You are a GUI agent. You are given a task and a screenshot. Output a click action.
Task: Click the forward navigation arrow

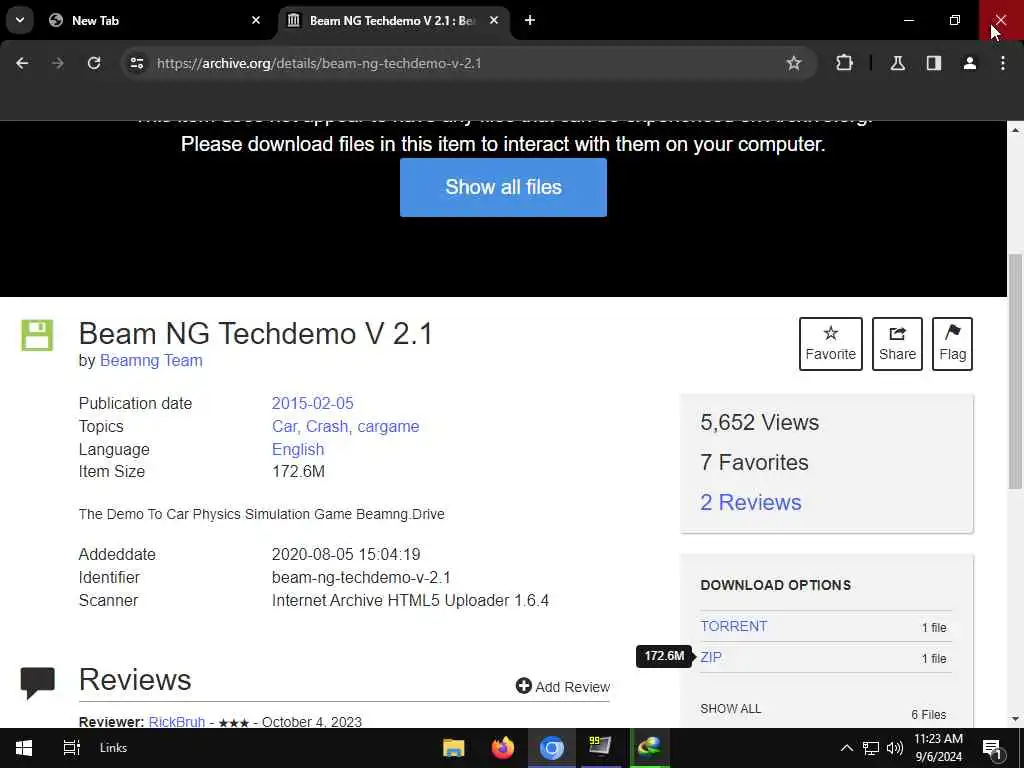click(x=57, y=63)
